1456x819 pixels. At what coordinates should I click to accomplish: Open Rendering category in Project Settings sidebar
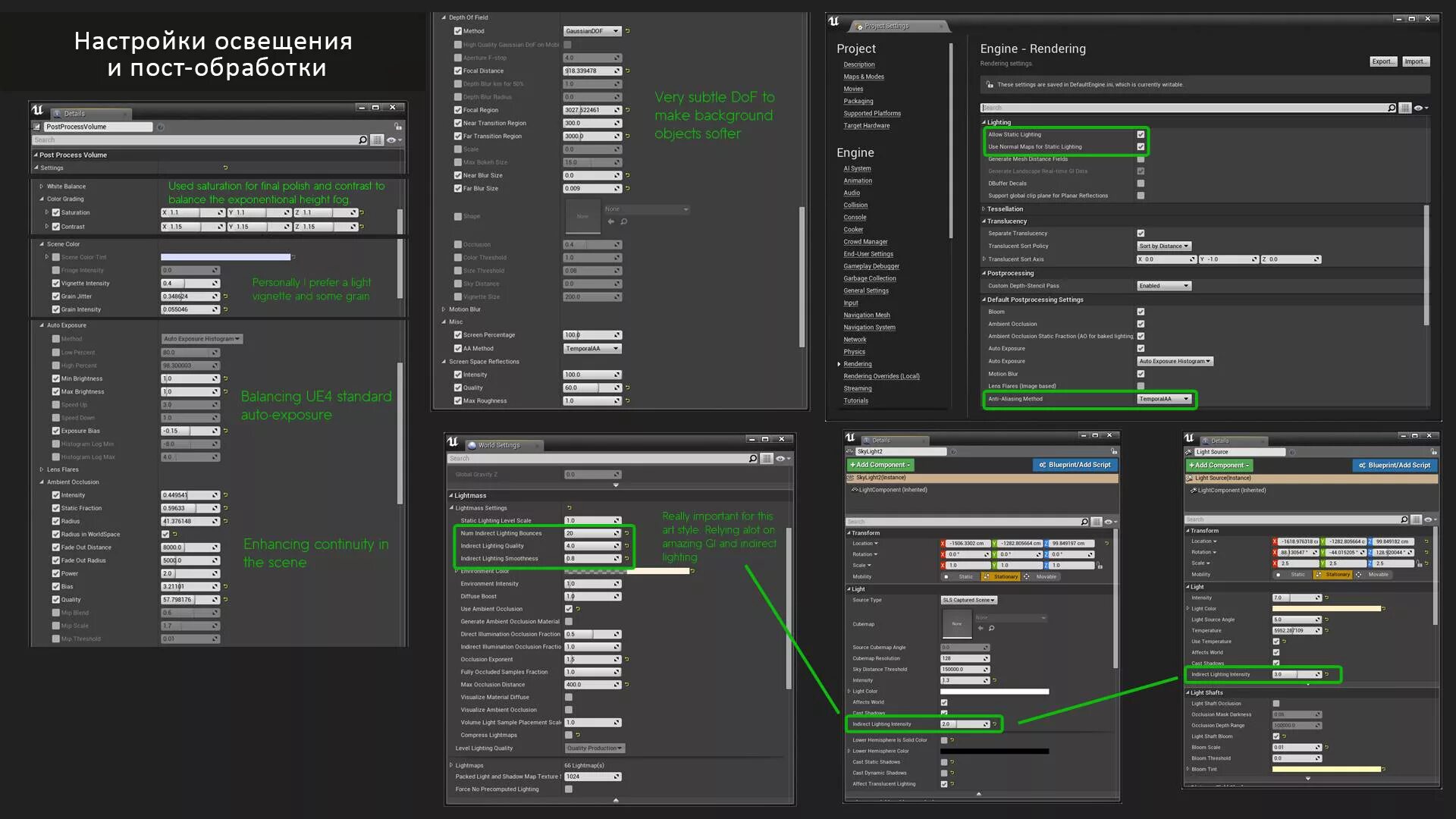[x=858, y=364]
